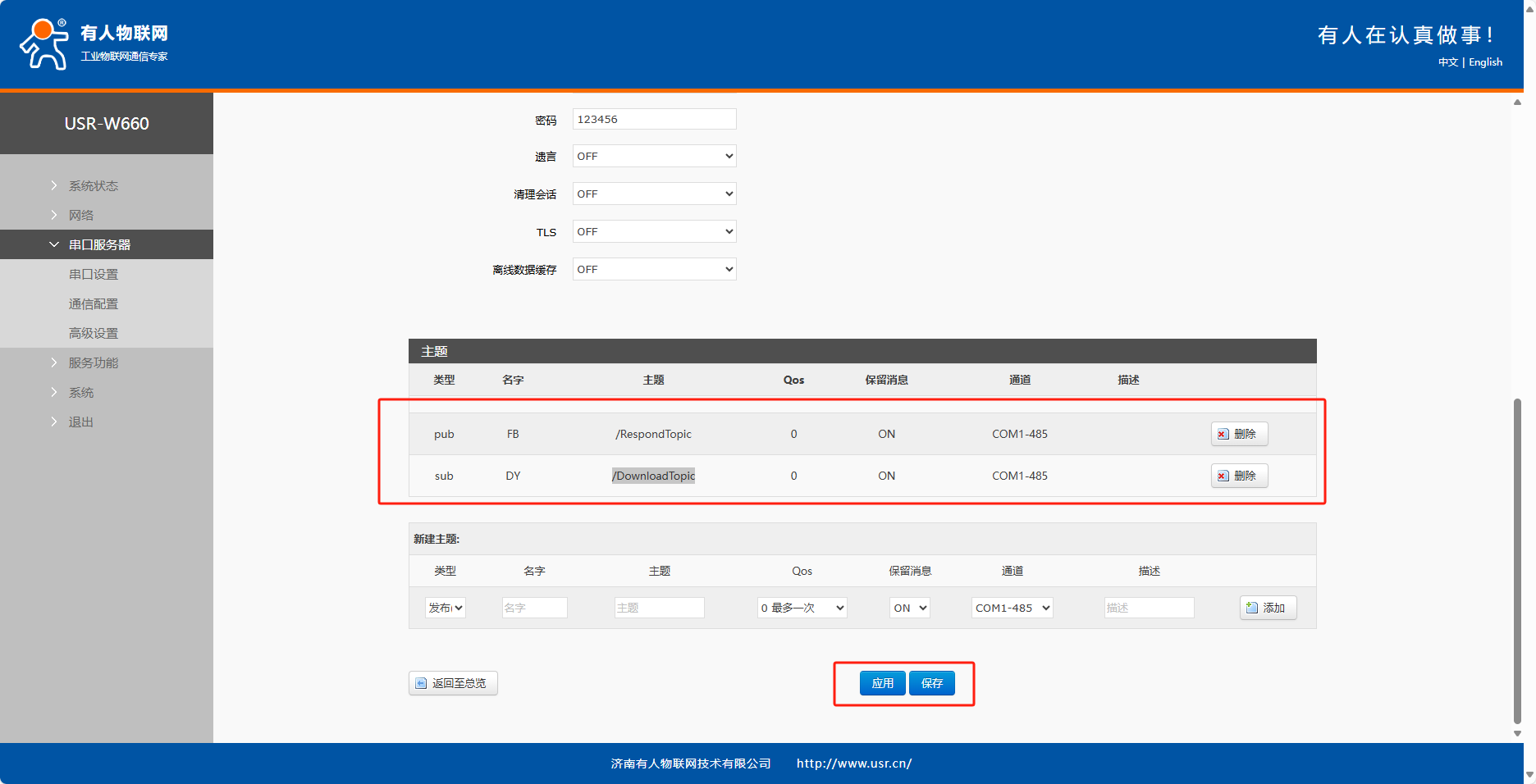Open the 清理会话 dropdown
Viewport: 1536px width, 784px height.
(654, 194)
